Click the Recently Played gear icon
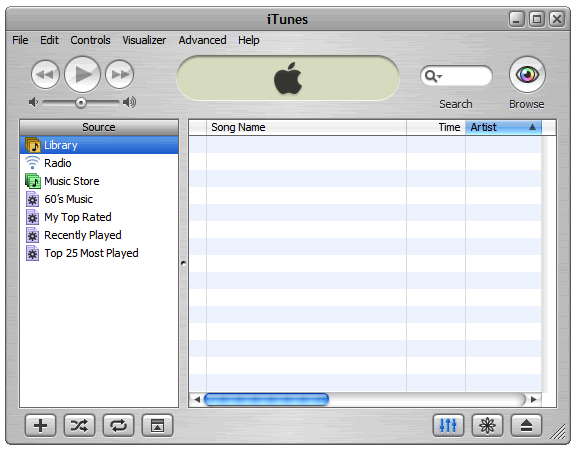Screen dimensions: 575x450 32,235
